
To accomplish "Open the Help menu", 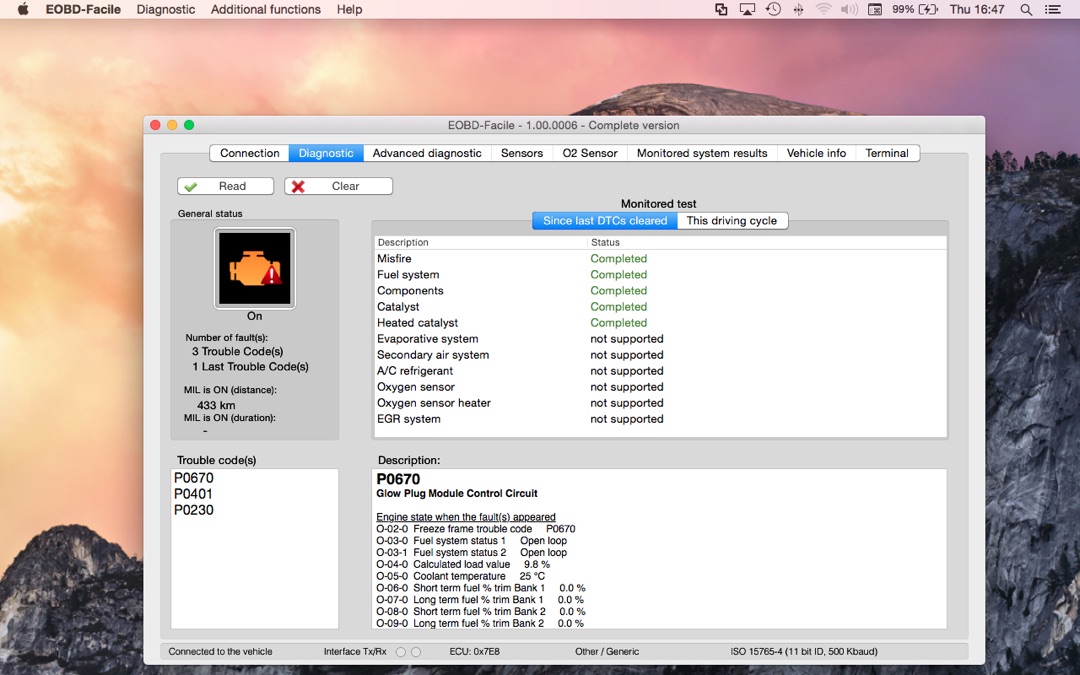I will pos(349,10).
